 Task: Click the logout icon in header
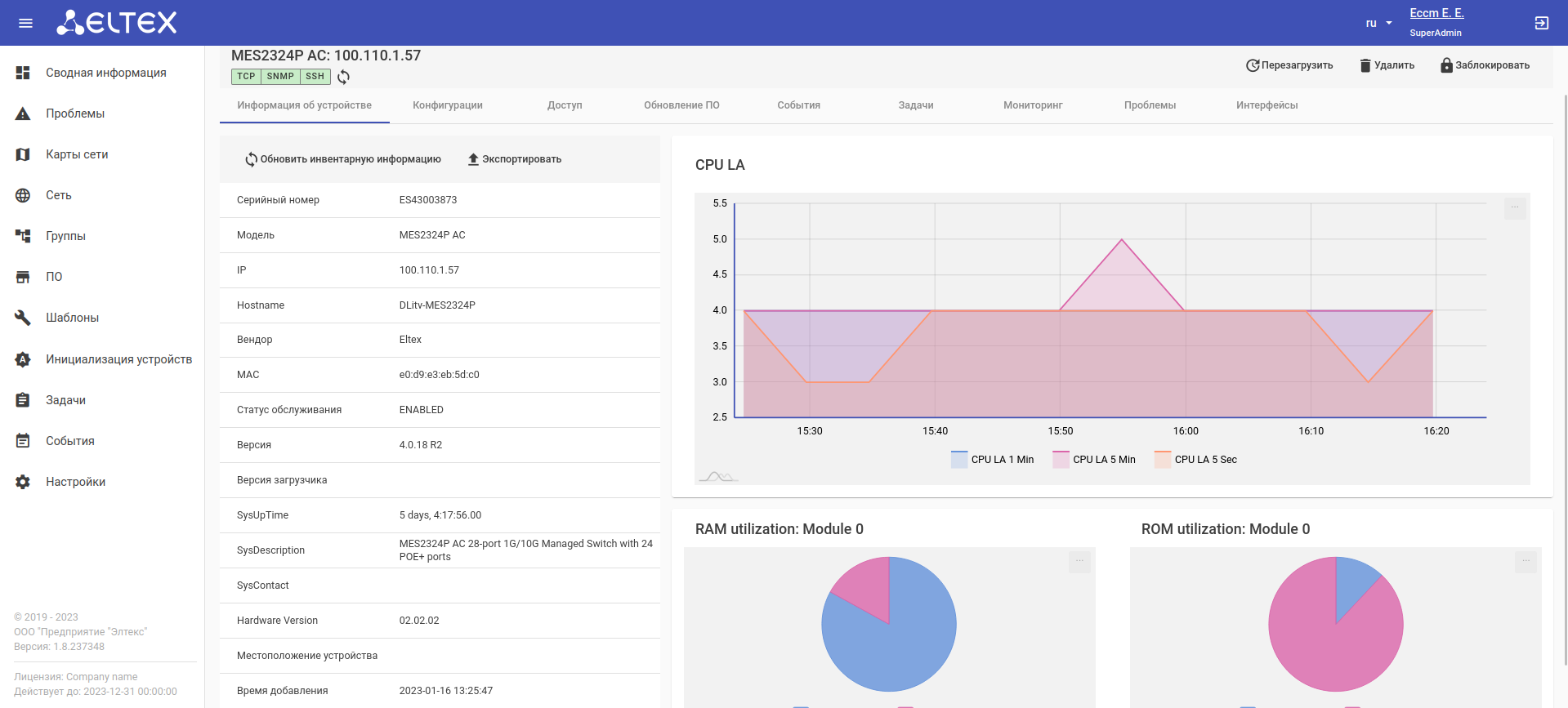[1541, 23]
